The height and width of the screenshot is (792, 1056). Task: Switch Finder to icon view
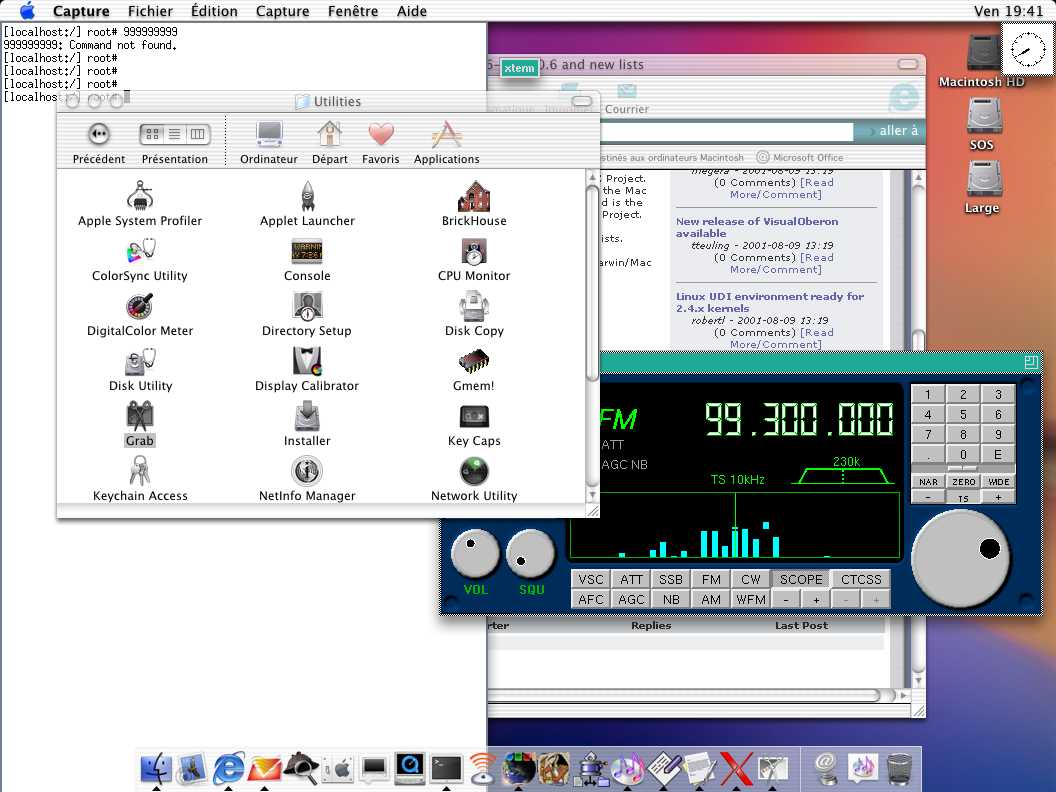[x=152, y=134]
